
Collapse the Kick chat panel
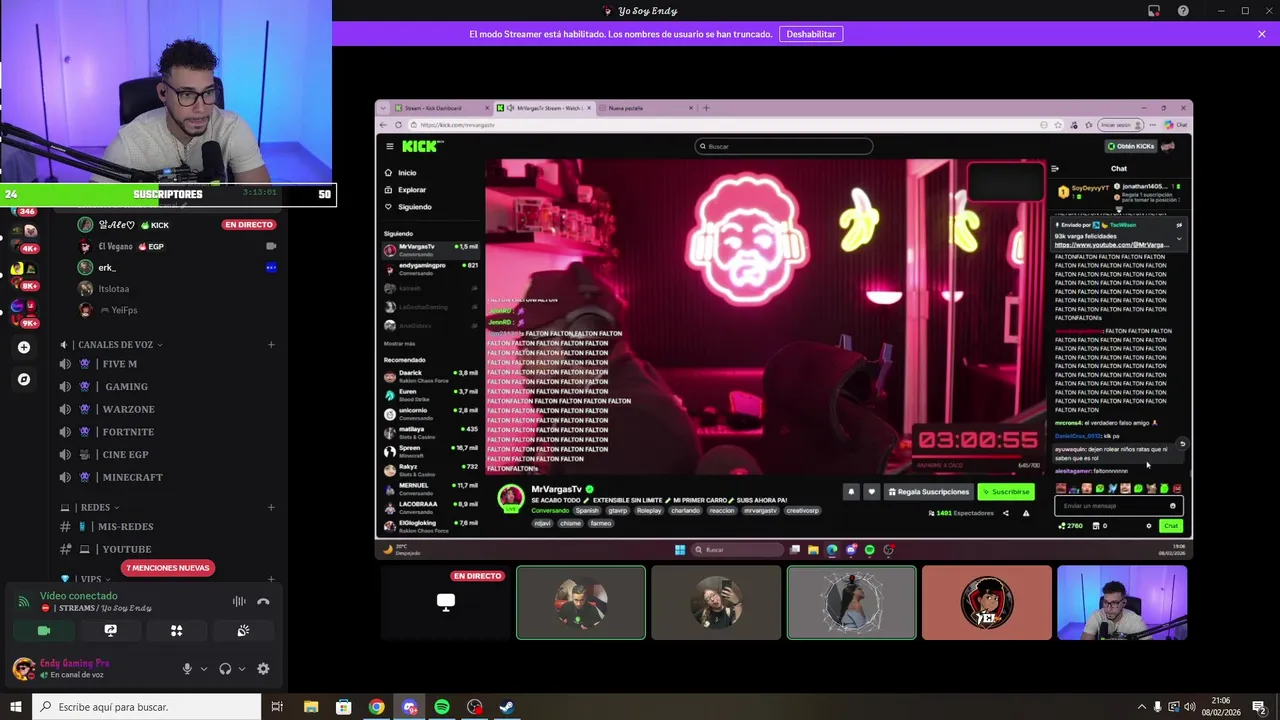pyautogui.click(x=1055, y=169)
